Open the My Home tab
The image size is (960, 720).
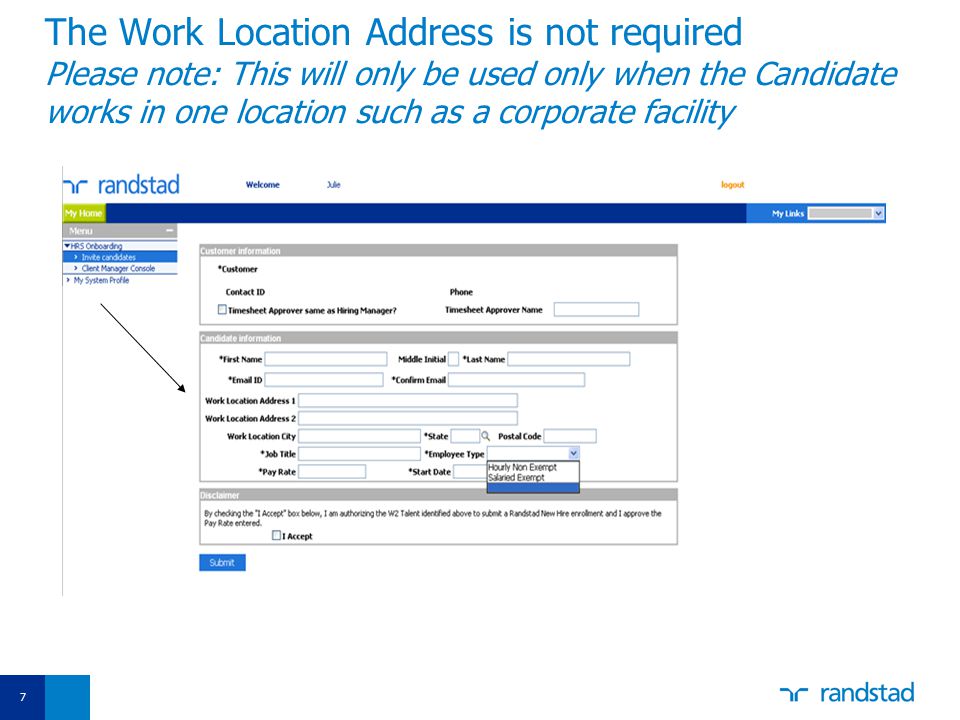tap(84, 213)
